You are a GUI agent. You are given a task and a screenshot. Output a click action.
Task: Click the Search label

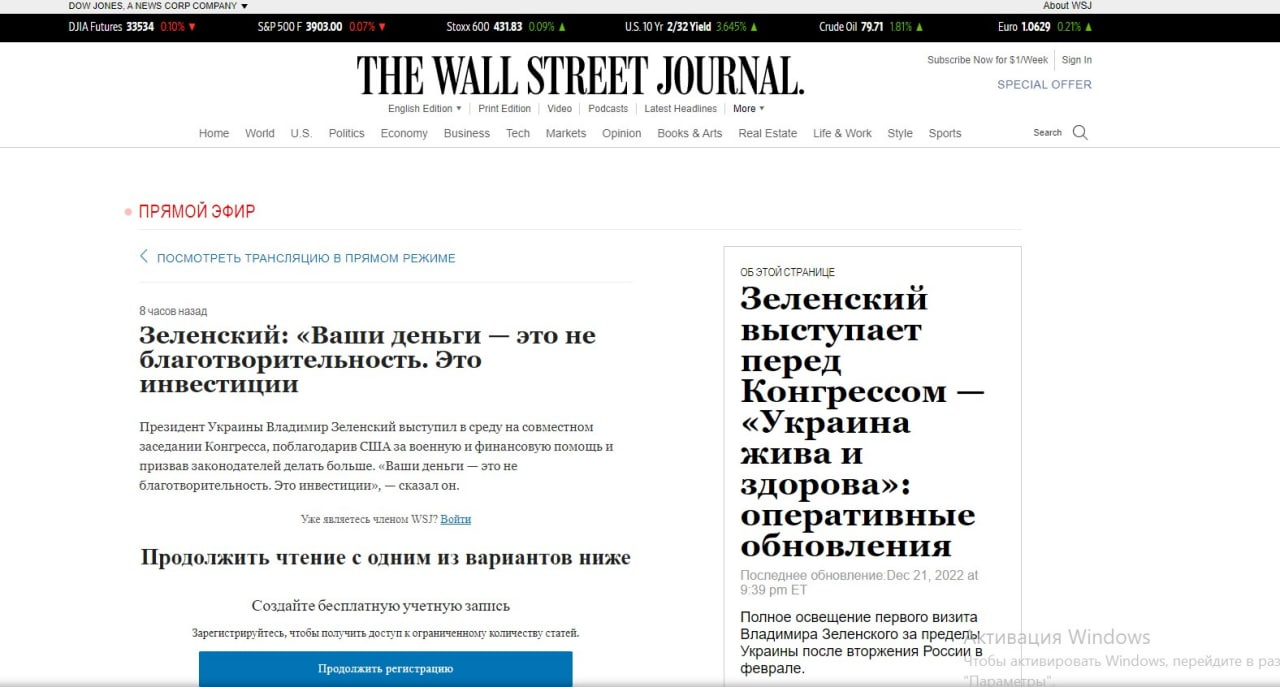click(1048, 133)
